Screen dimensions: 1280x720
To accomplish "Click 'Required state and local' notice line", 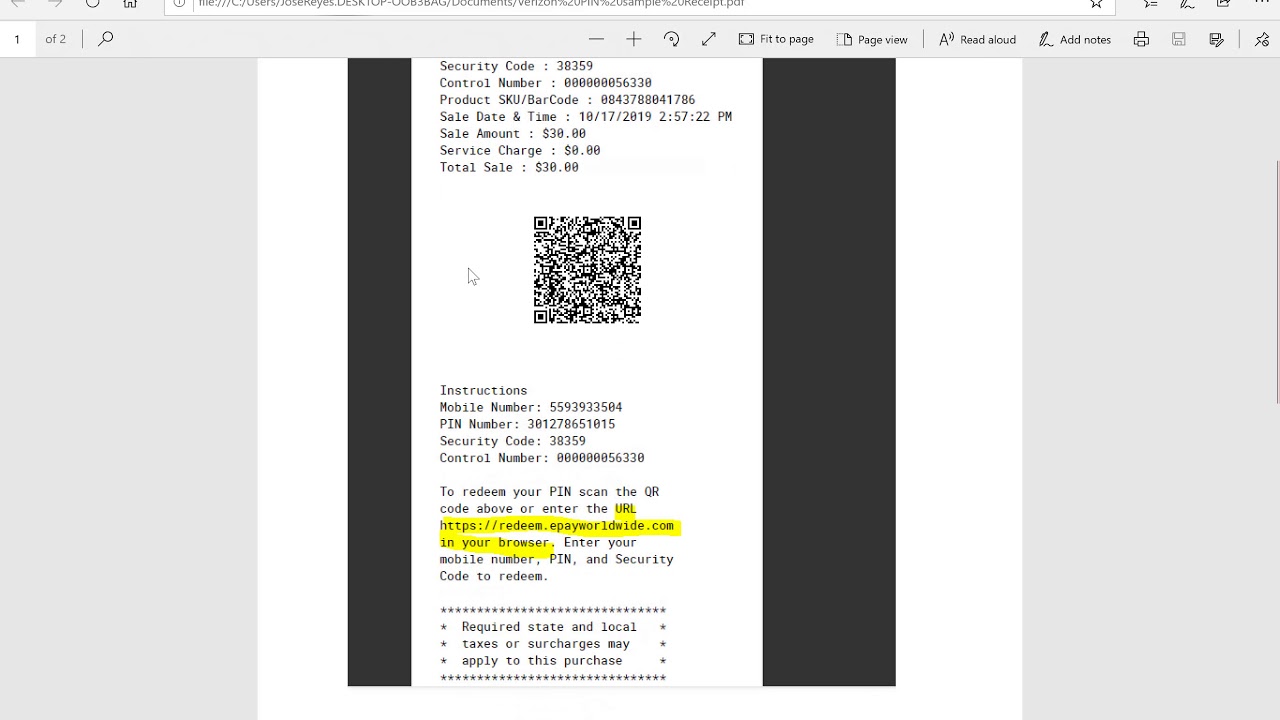I will [549, 628].
